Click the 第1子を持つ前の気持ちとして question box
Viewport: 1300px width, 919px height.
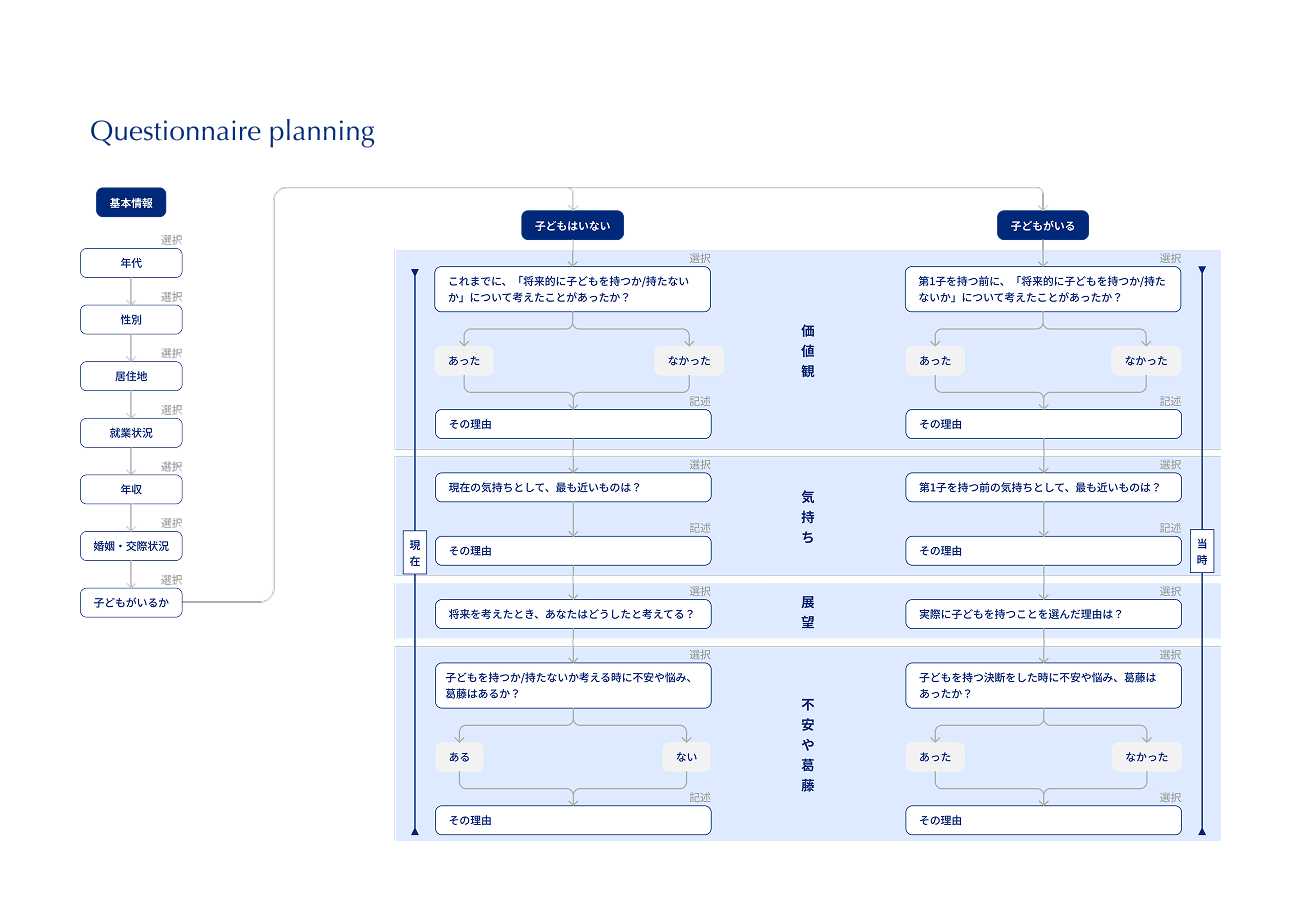(1043, 488)
